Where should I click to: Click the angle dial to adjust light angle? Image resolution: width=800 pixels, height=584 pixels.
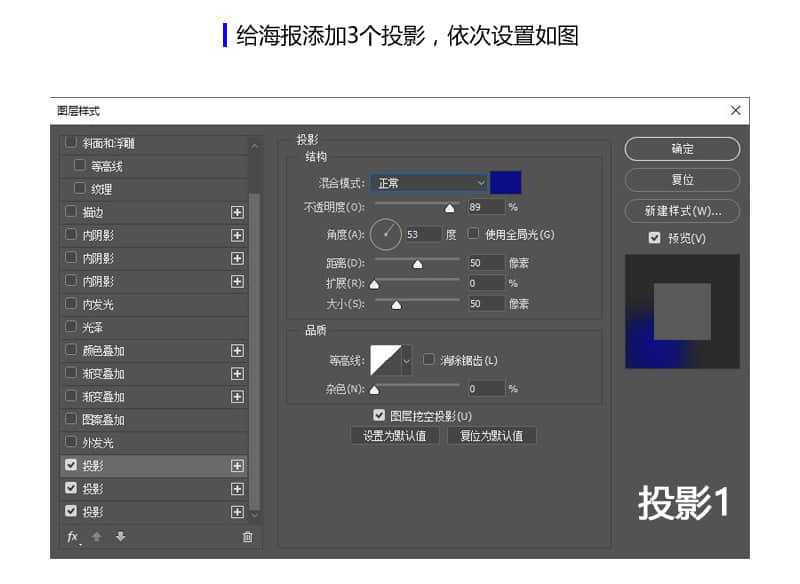(386, 235)
